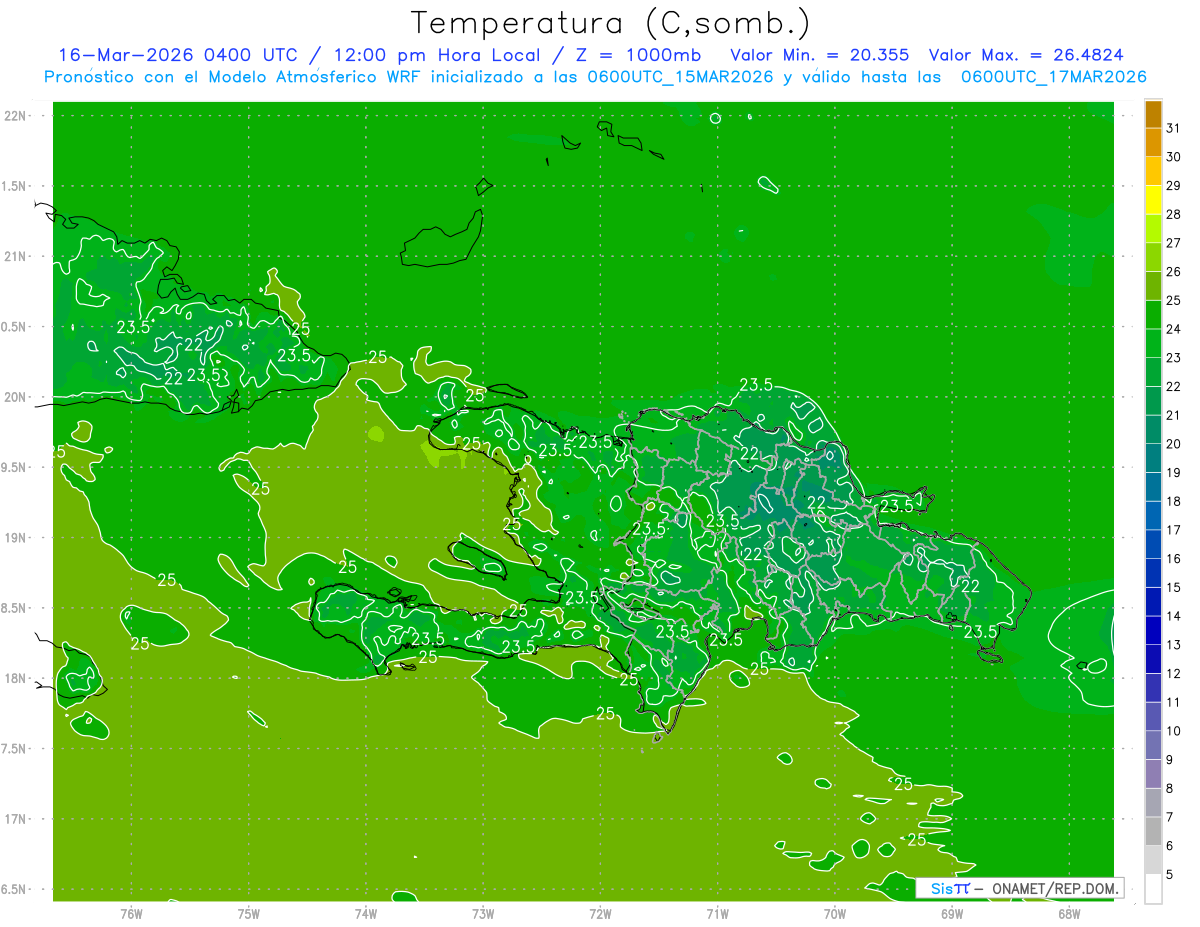
Task: Click the "75W" longitude axis label
Action: click(249, 914)
